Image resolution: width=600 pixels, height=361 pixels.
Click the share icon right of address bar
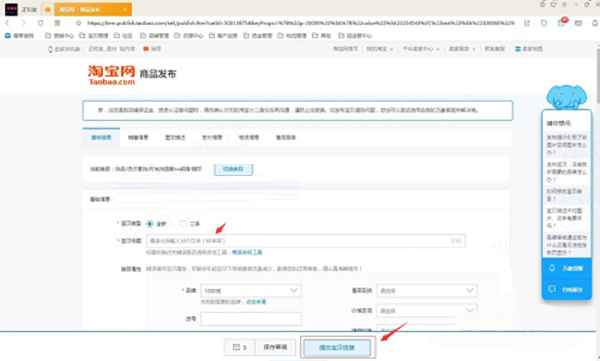(527, 23)
